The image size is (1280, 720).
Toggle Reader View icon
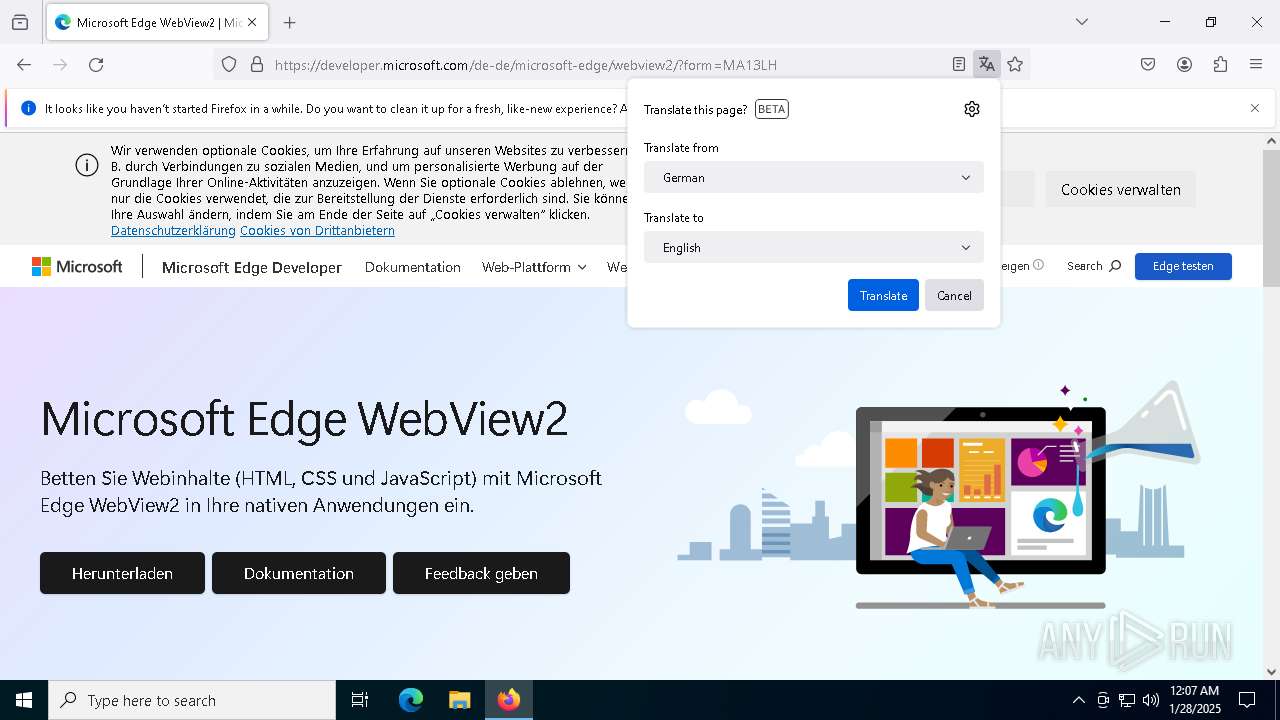pos(959,64)
